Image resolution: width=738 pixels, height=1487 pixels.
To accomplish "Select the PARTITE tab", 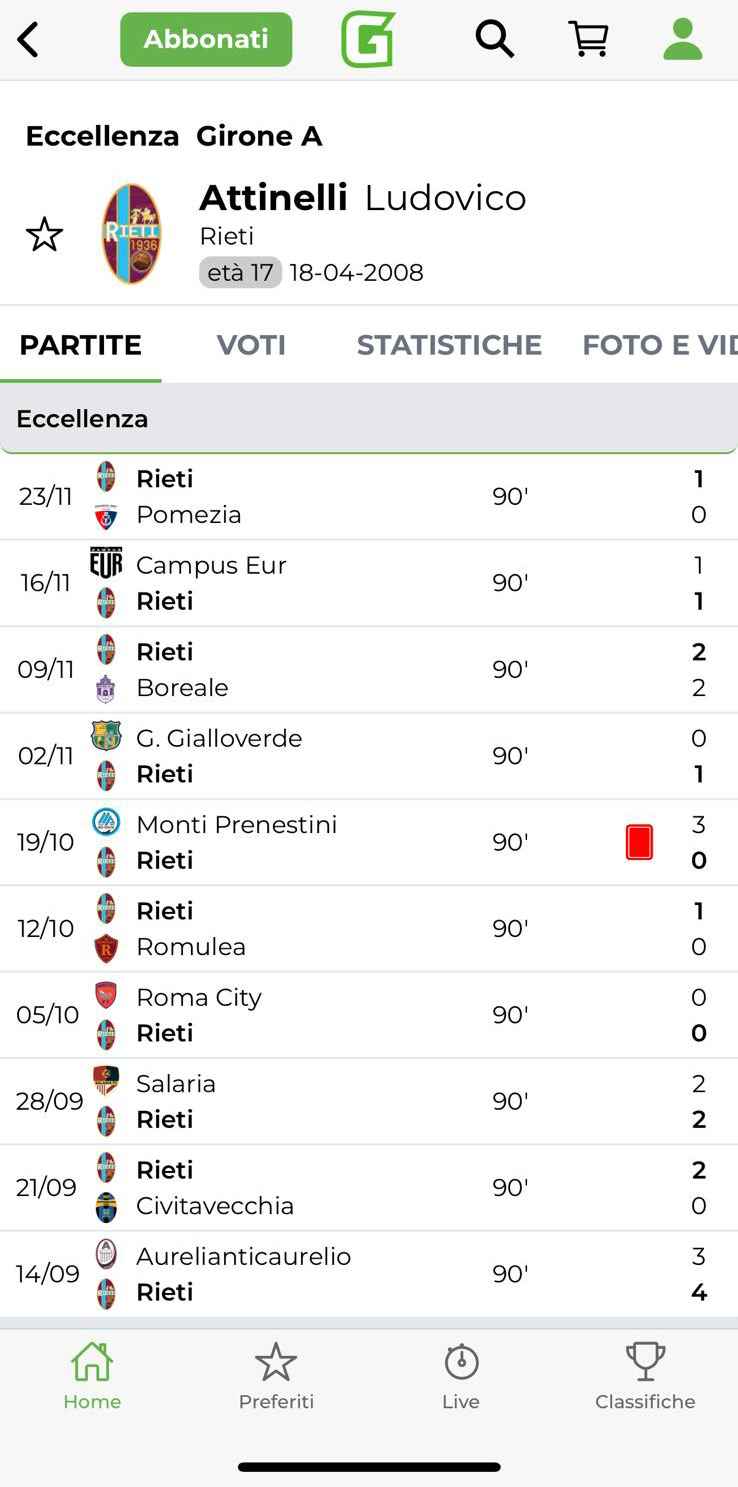I will (x=81, y=345).
